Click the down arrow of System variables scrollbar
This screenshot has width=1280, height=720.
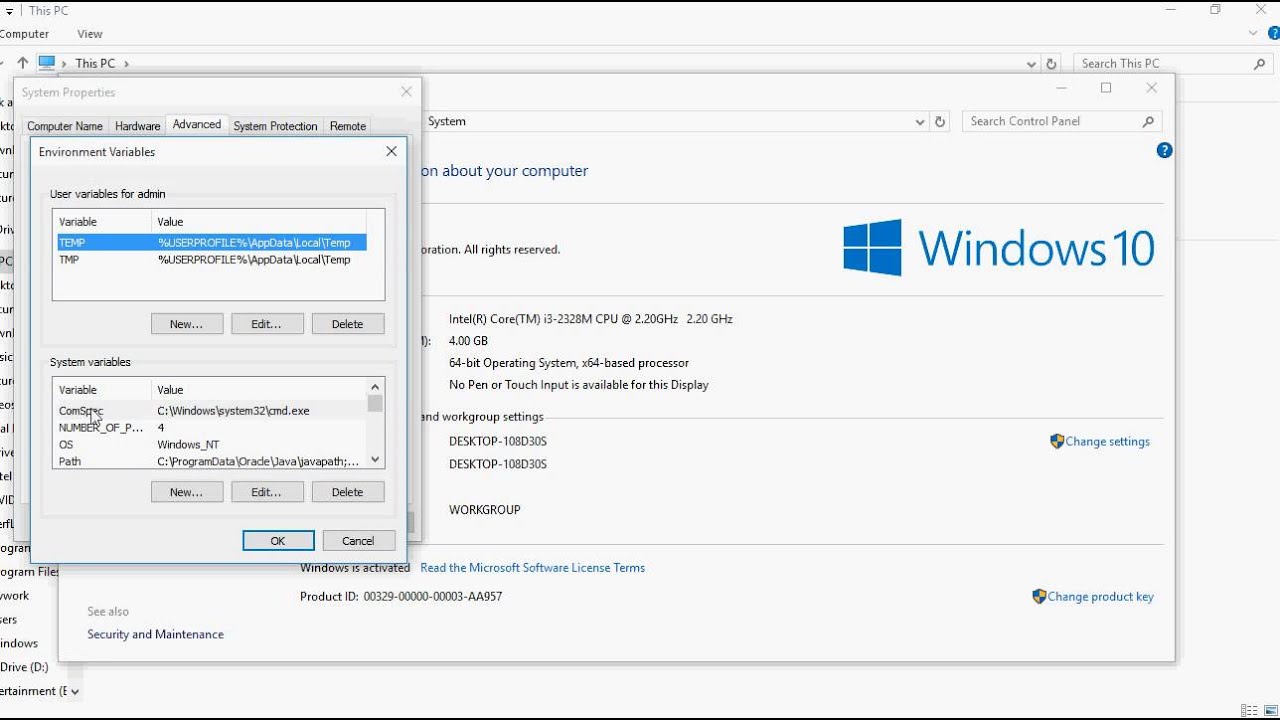pyautogui.click(x=375, y=460)
